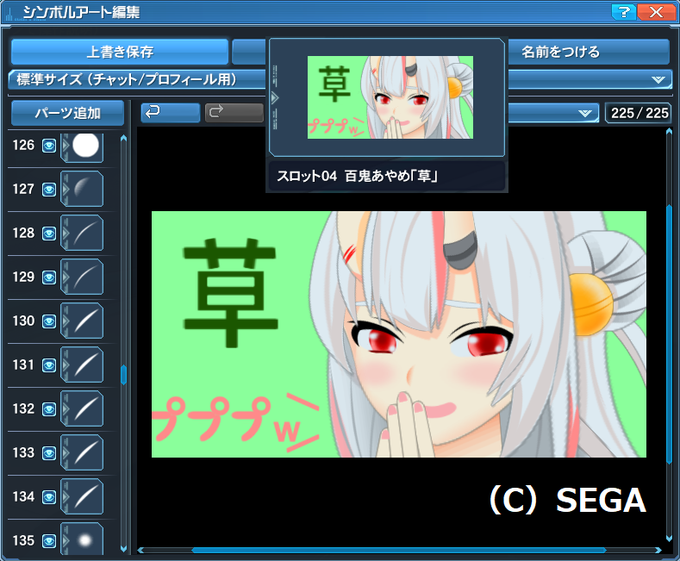
Task: Click the orange hair bell on canvas
Action: coord(591,304)
